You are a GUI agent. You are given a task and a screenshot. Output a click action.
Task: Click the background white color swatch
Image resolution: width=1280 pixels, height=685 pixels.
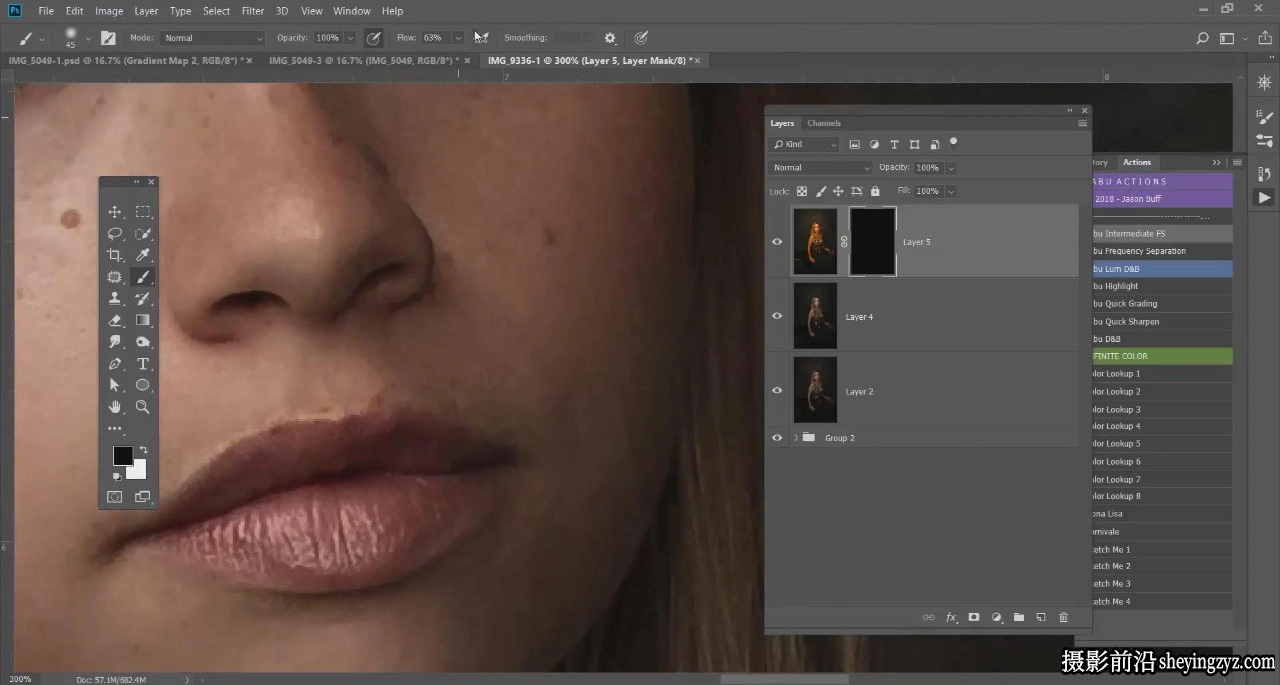(139, 472)
